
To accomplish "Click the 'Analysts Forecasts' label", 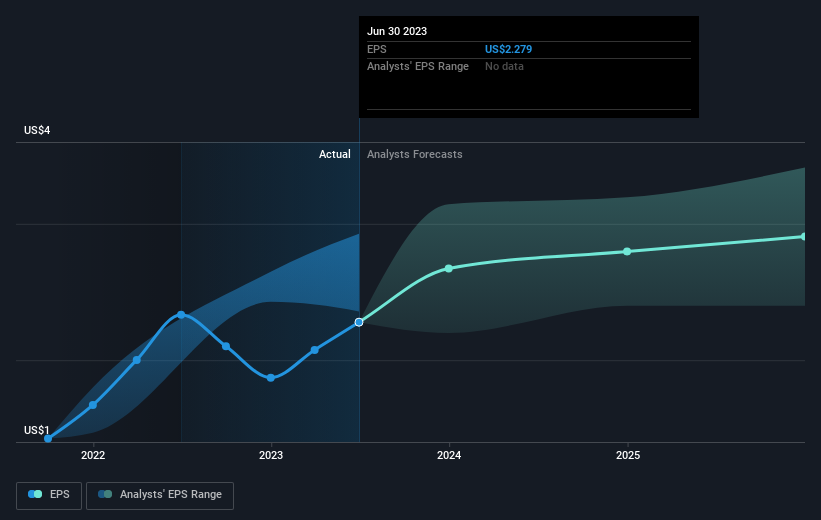I will coord(415,154).
